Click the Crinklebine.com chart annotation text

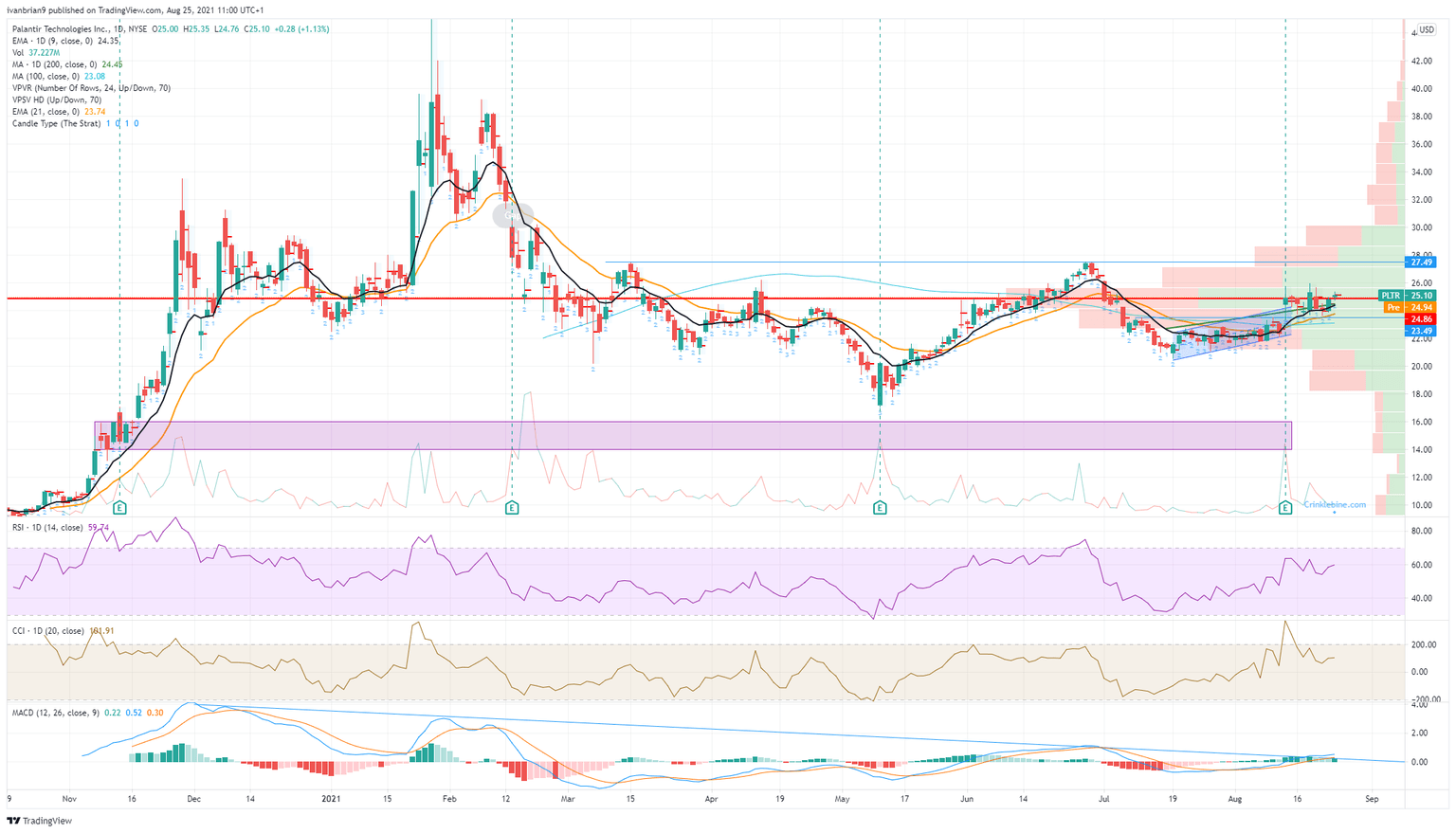point(1335,505)
